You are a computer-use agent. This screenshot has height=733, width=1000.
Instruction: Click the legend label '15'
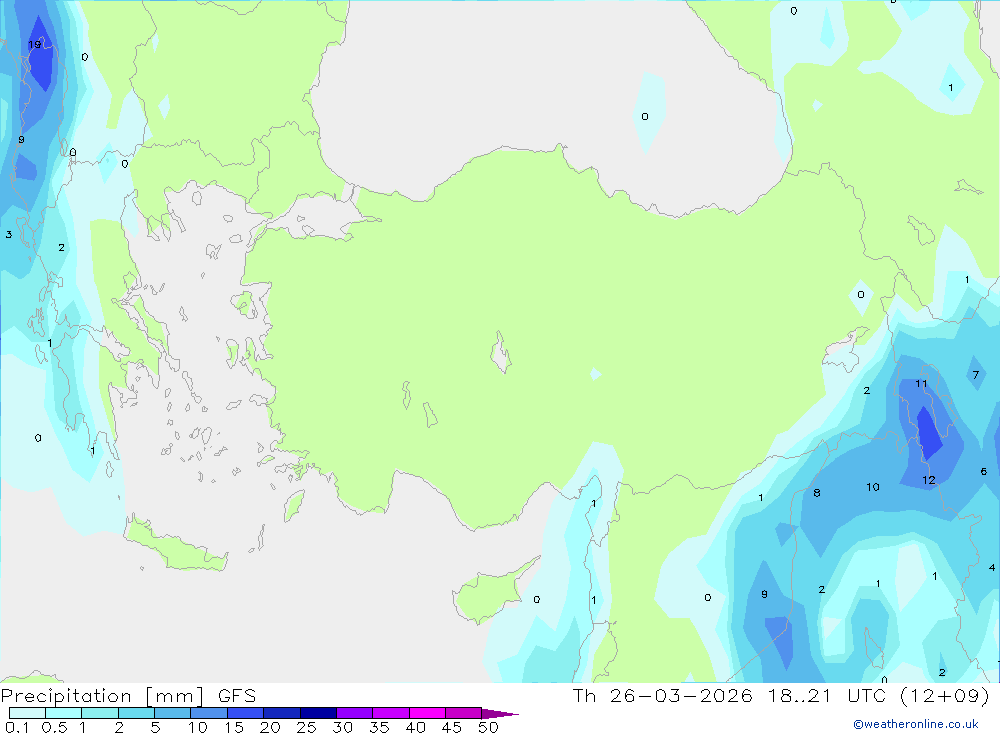coord(233,727)
